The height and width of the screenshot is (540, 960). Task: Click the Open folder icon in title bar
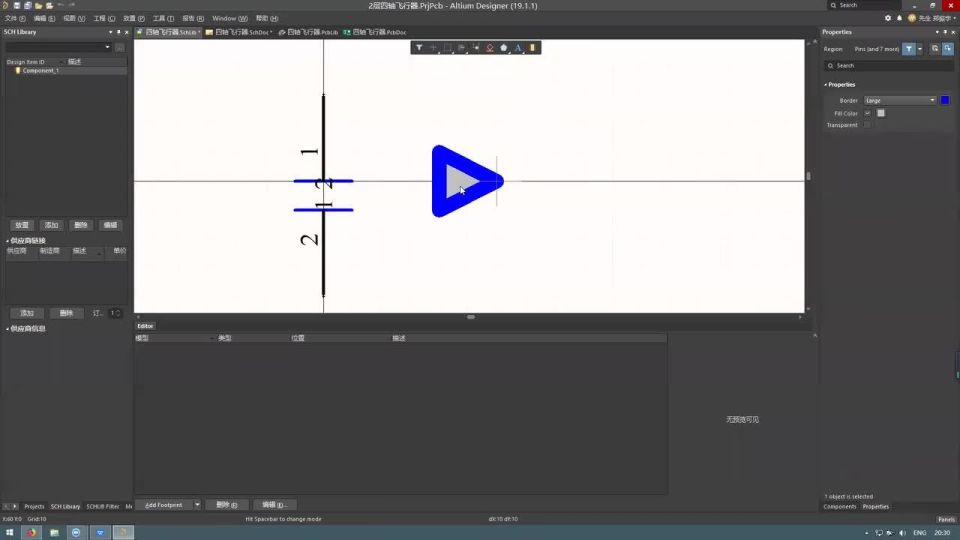39,6
